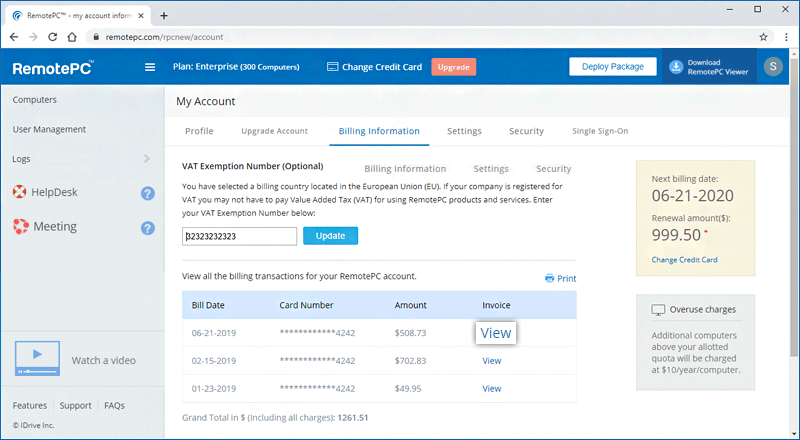Image resolution: width=800 pixels, height=440 pixels.
Task: Click Change Credit Card under renewal amount
Action: 684,260
